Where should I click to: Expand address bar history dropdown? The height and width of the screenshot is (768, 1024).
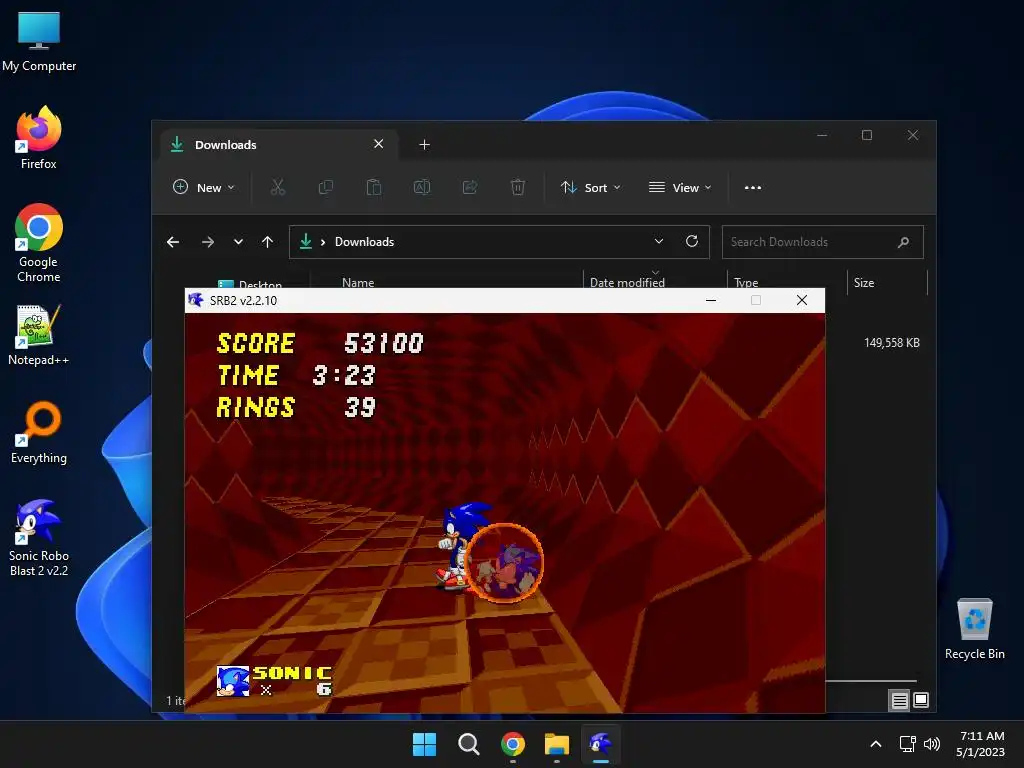(659, 242)
